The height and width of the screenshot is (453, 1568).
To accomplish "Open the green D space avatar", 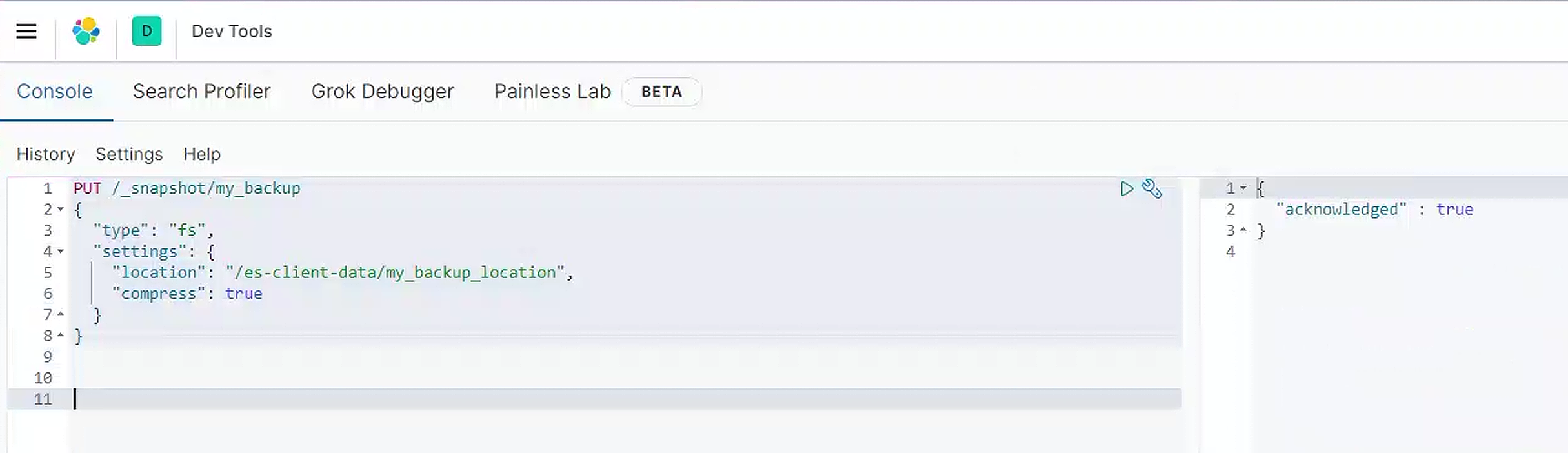I will click(146, 31).
